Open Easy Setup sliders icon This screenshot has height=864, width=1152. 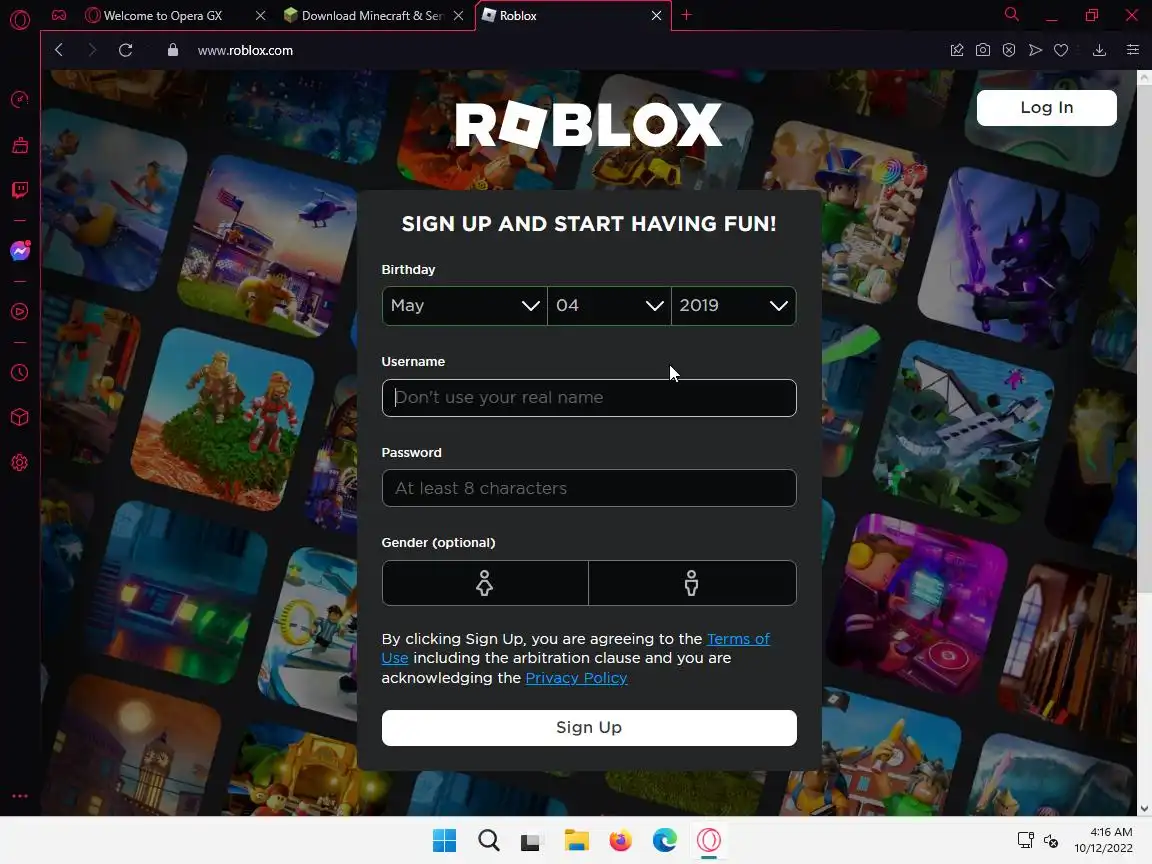1133,50
